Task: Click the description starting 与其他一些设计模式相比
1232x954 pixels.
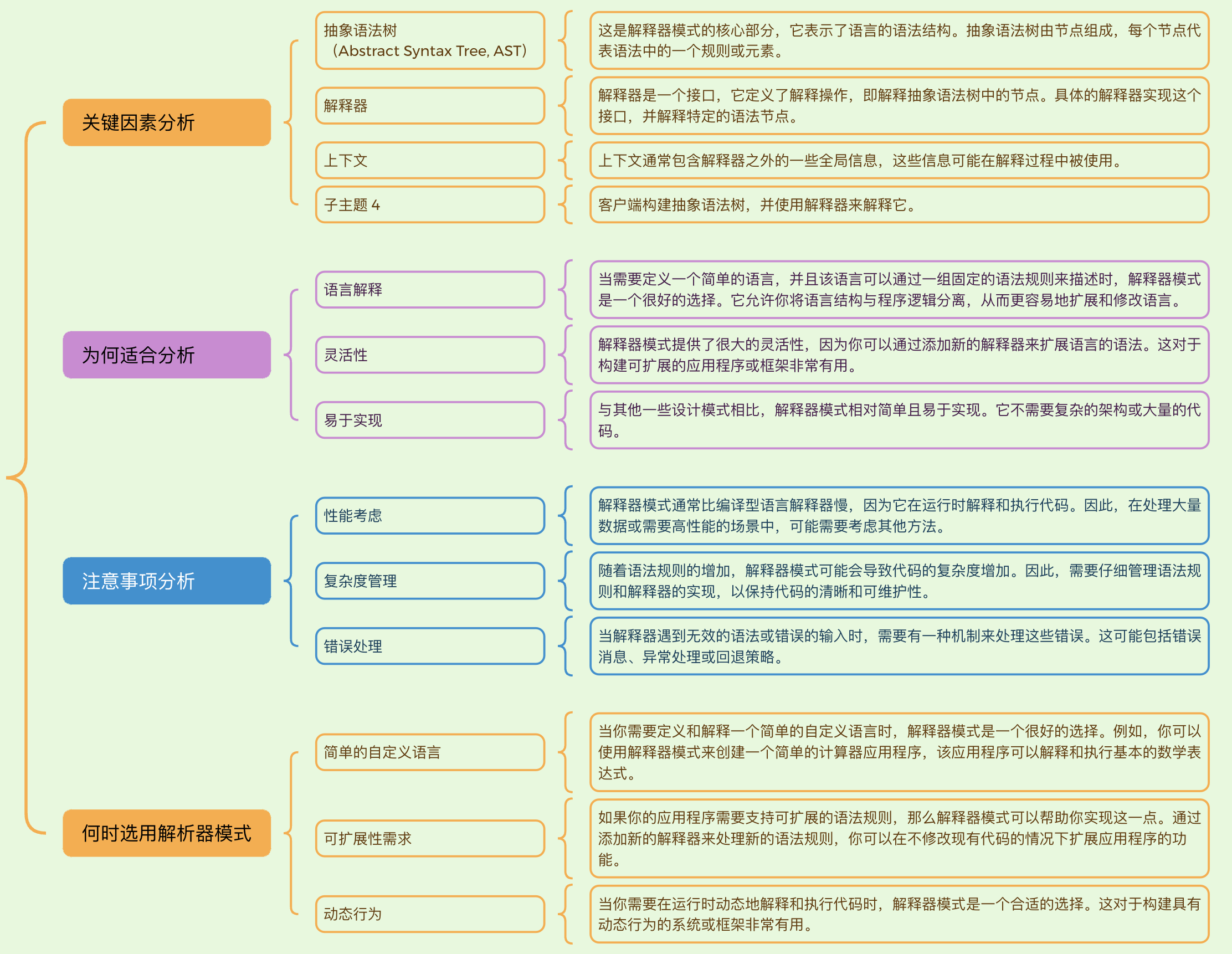Action: pos(900,420)
